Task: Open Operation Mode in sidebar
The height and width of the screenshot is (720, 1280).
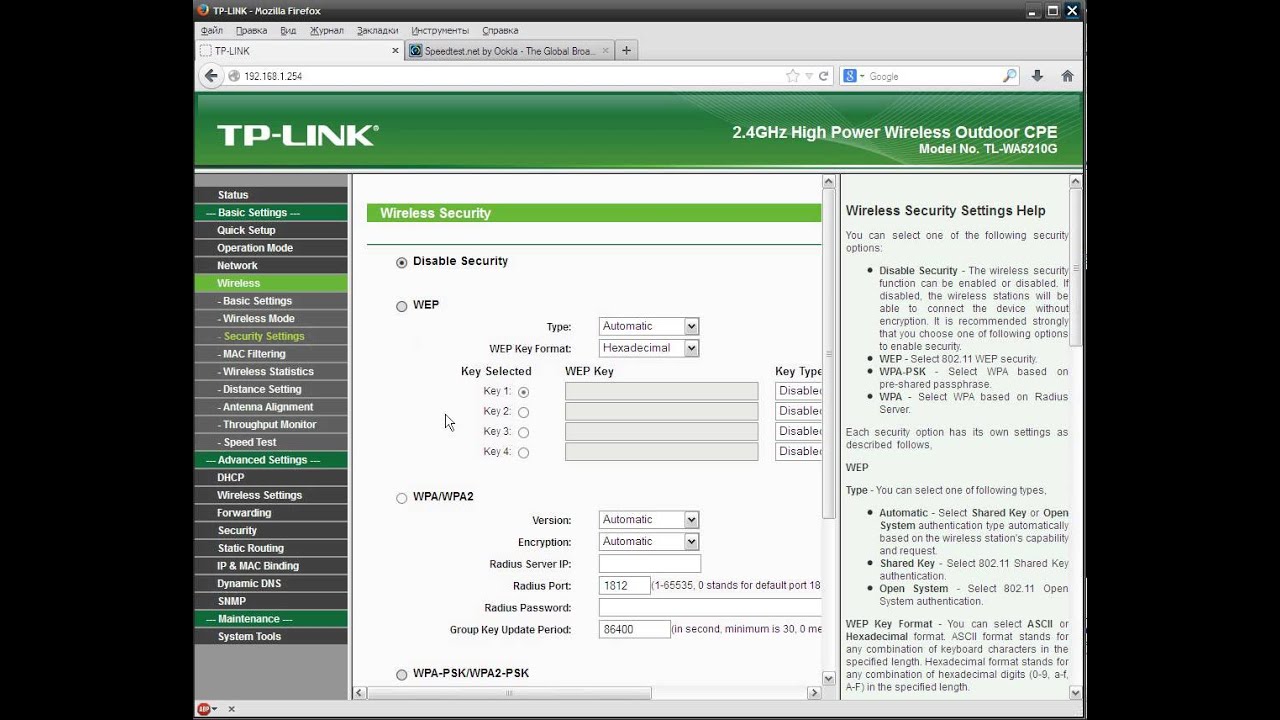Action: (x=255, y=248)
